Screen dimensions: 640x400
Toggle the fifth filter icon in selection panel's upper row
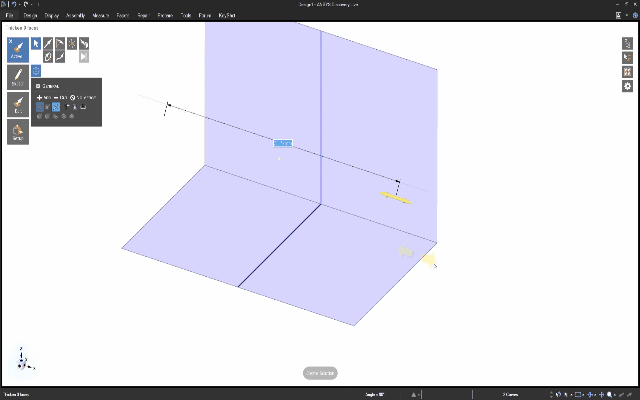tap(75, 107)
